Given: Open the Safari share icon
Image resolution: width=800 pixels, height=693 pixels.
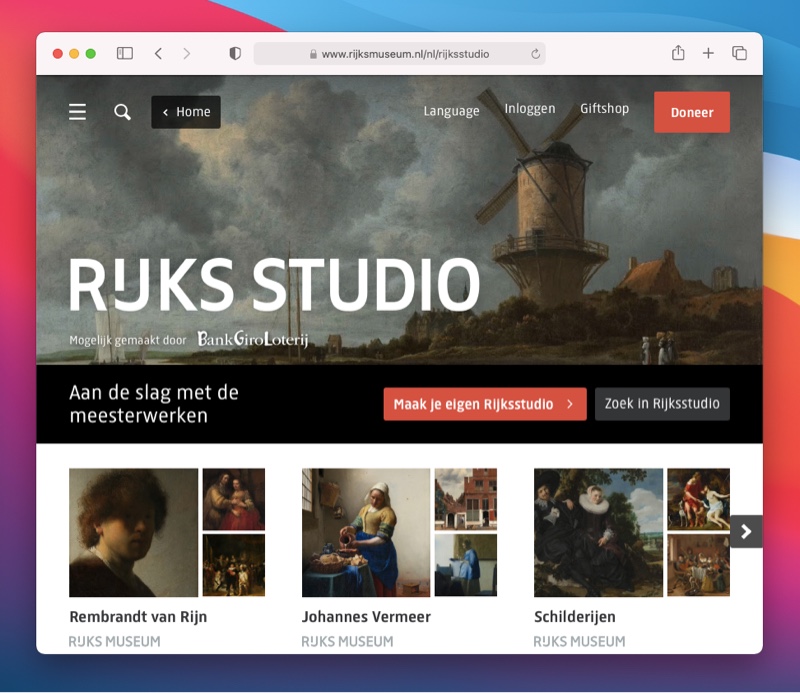Looking at the screenshot, I should [x=678, y=53].
